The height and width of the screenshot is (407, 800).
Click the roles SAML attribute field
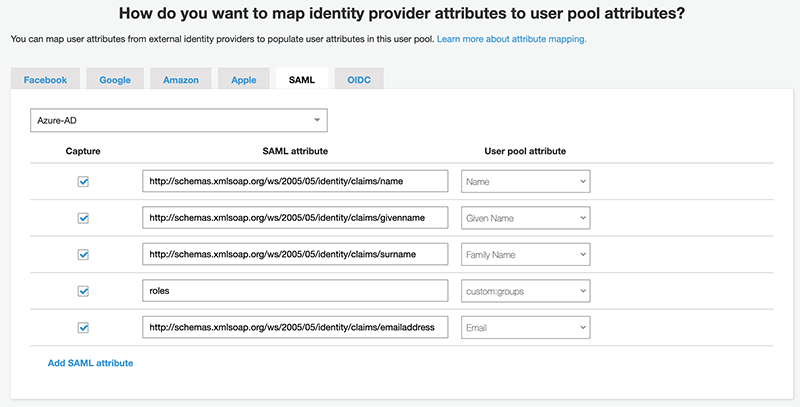coord(294,291)
